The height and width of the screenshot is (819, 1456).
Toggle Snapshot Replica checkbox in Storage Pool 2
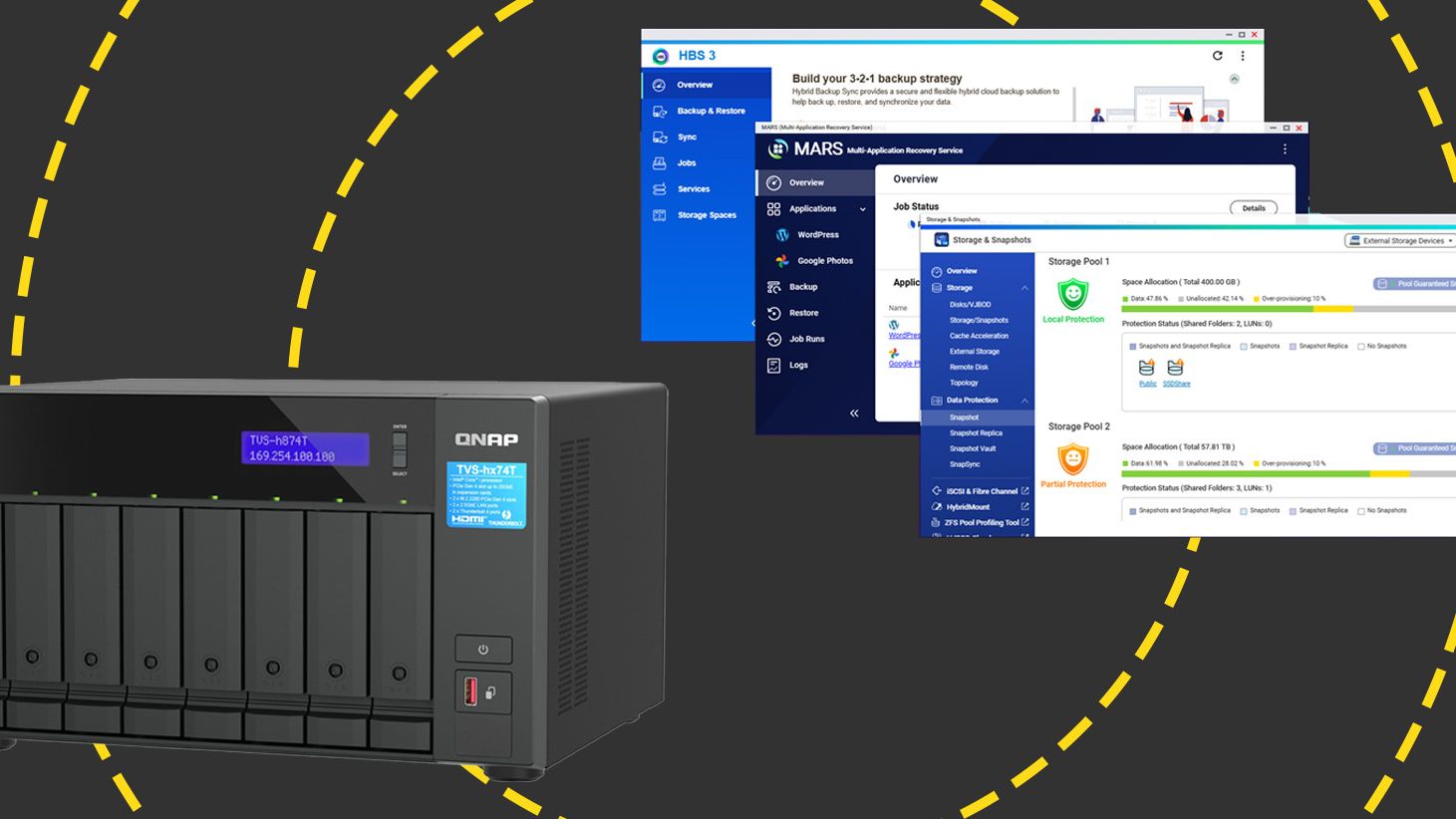1293,511
